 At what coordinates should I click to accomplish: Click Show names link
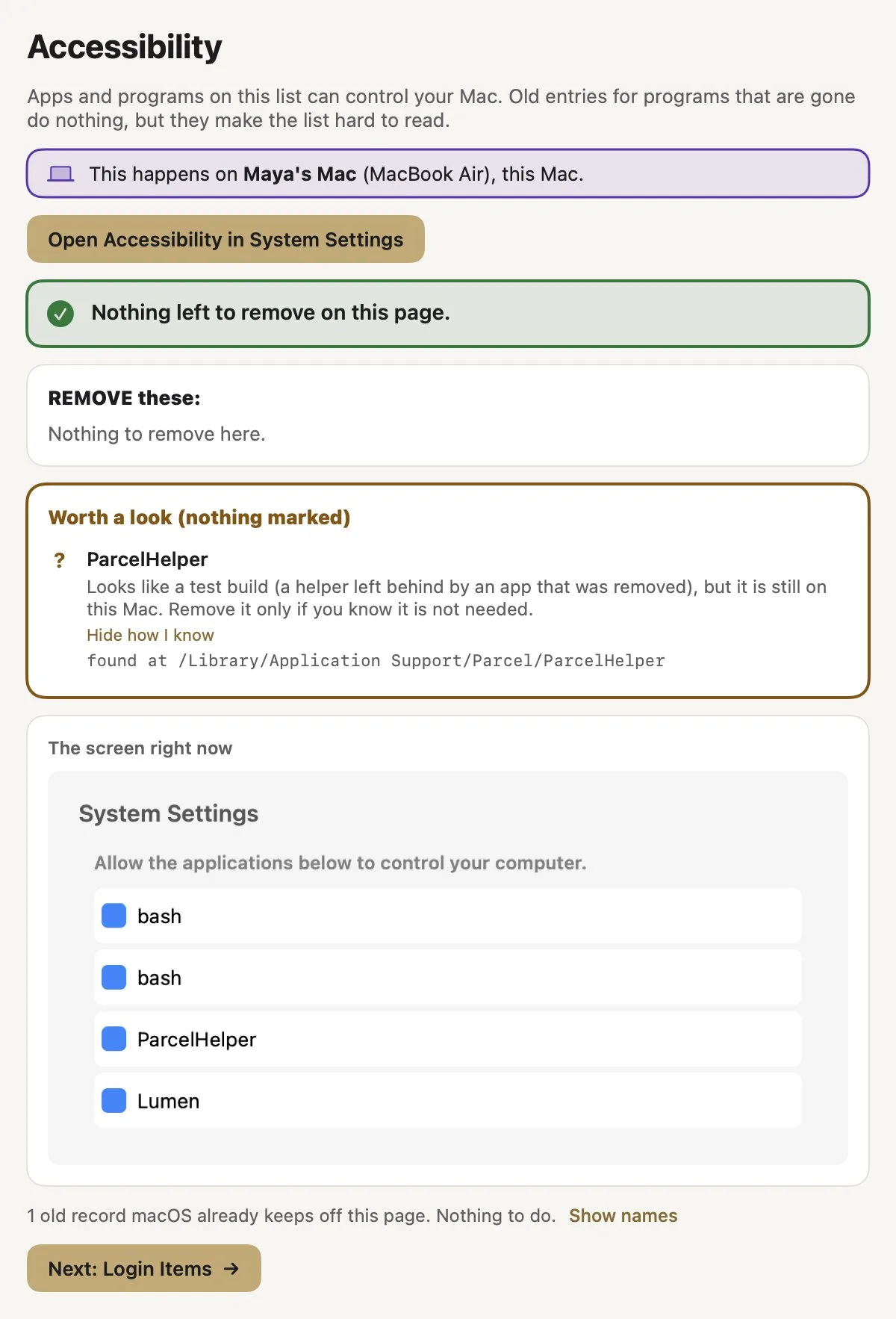point(623,1216)
